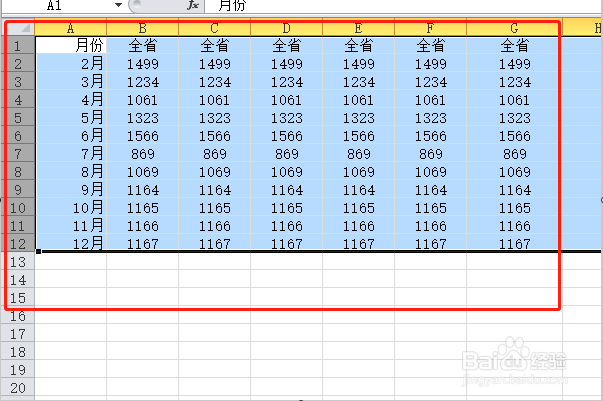The width and height of the screenshot is (603, 401).
Task: Click cell A8 containing 8月
Action: pyautogui.click(x=71, y=171)
